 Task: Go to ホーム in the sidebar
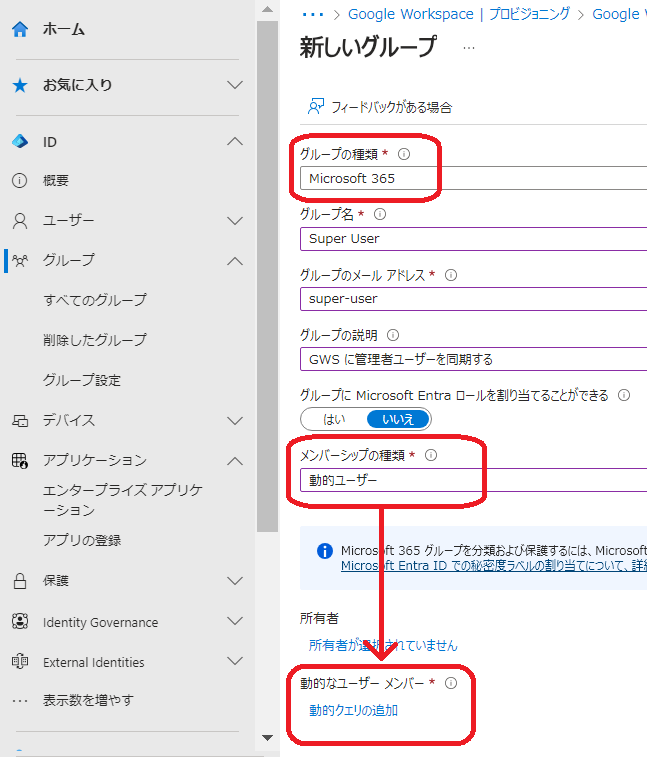coord(64,29)
